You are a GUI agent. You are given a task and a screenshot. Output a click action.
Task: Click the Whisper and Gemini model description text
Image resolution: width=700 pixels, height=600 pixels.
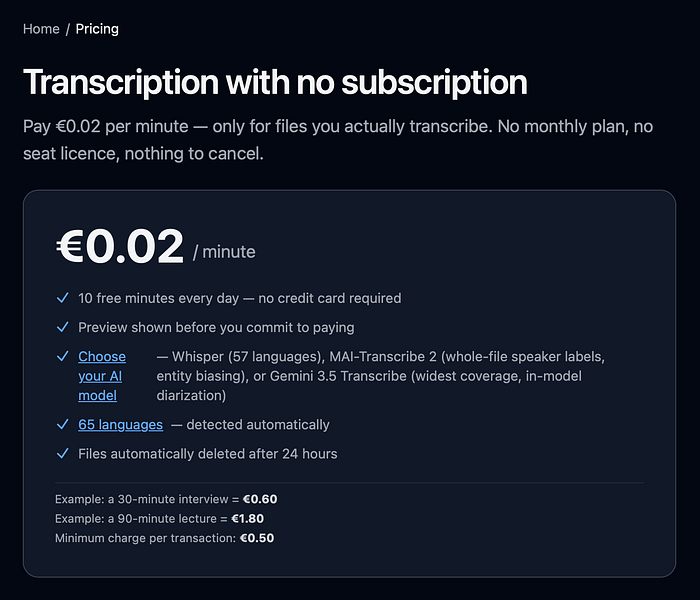point(380,376)
